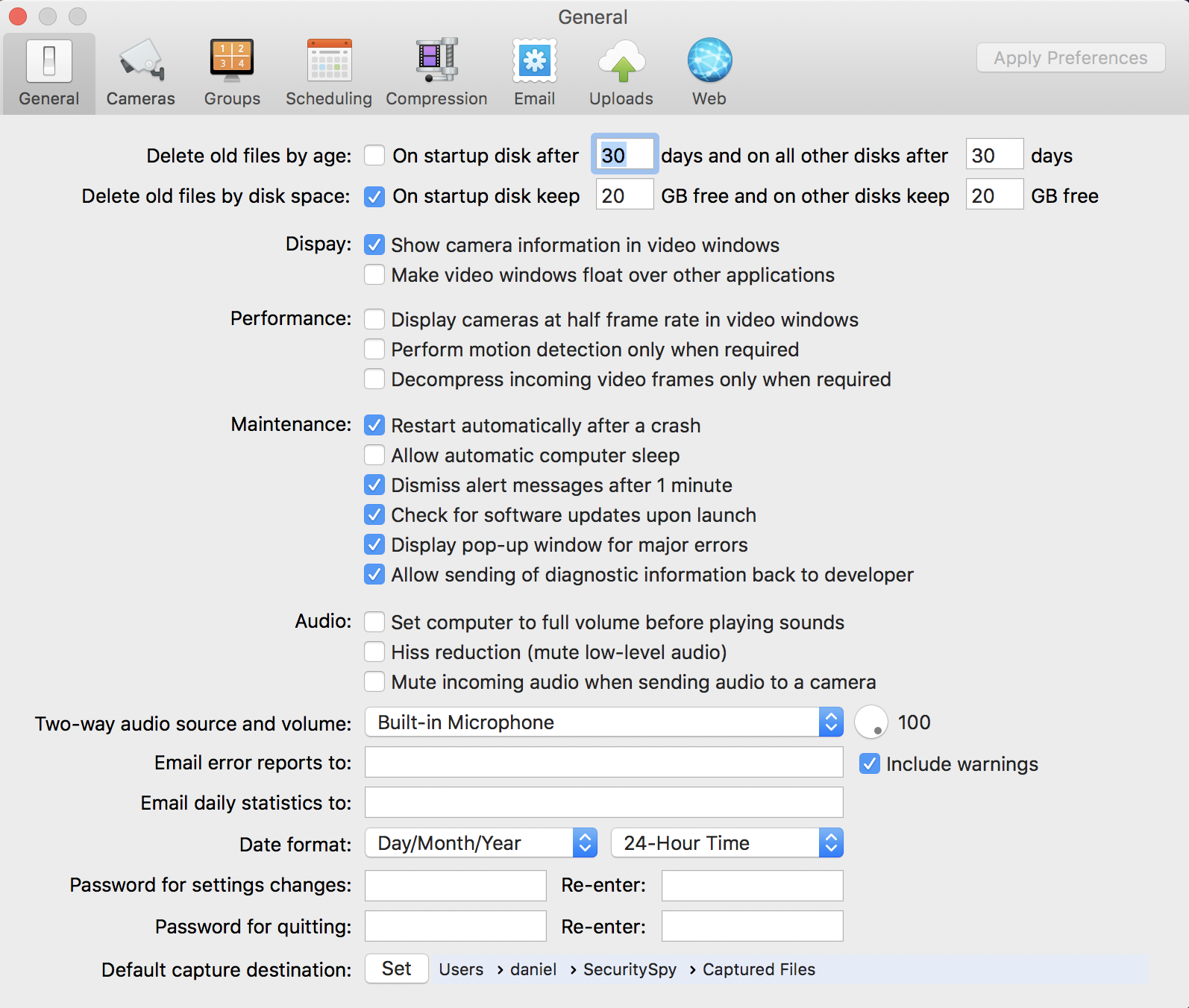This screenshot has width=1189, height=1008.
Task: Expand the Day/Month/Year date format dropdown
Action: click(x=481, y=843)
